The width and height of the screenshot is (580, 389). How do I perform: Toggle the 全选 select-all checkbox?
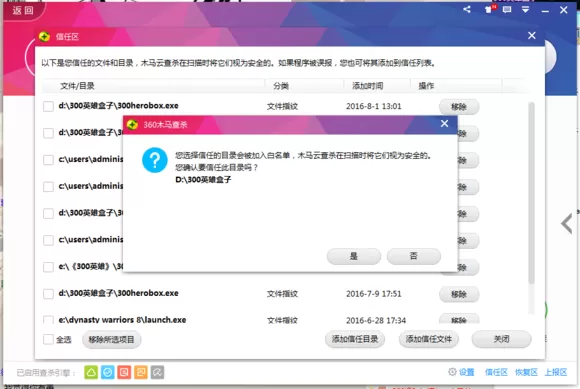click(x=48, y=339)
